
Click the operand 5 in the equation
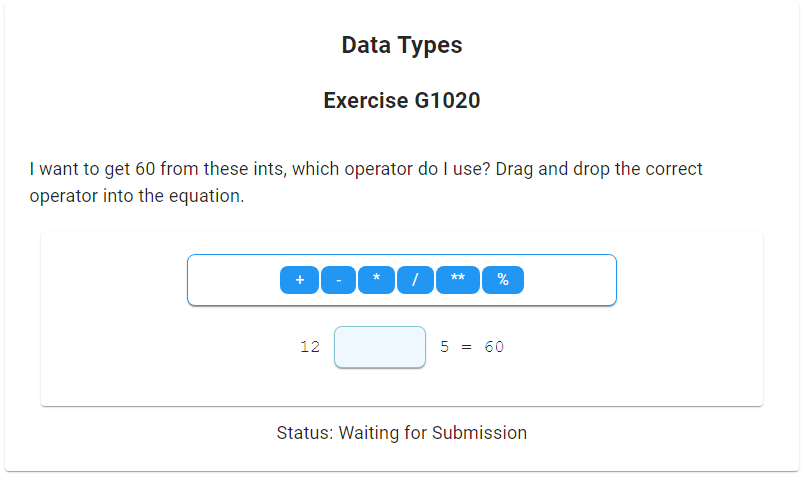[x=445, y=347]
